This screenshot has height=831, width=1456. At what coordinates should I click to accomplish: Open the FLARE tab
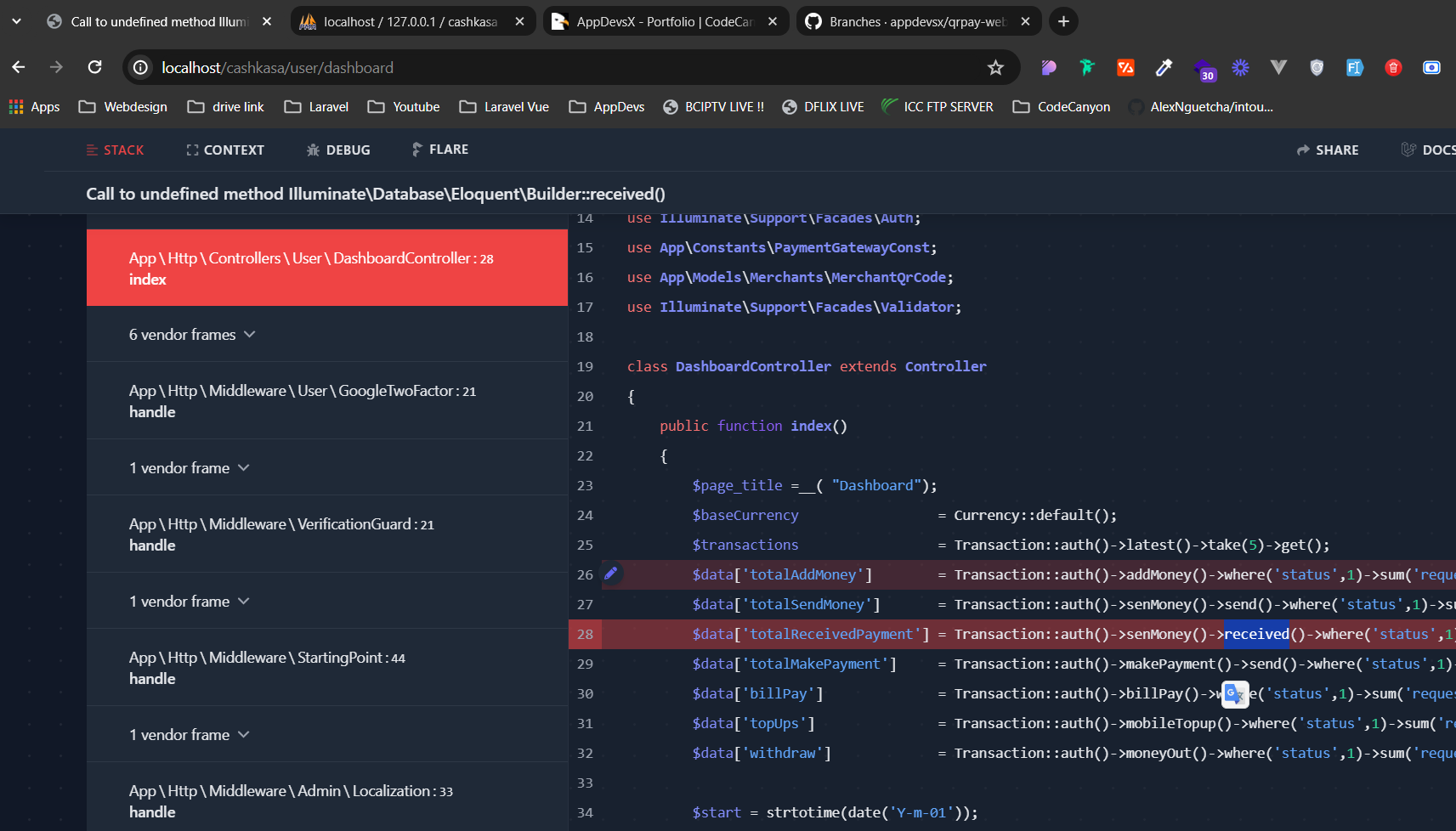coord(440,150)
